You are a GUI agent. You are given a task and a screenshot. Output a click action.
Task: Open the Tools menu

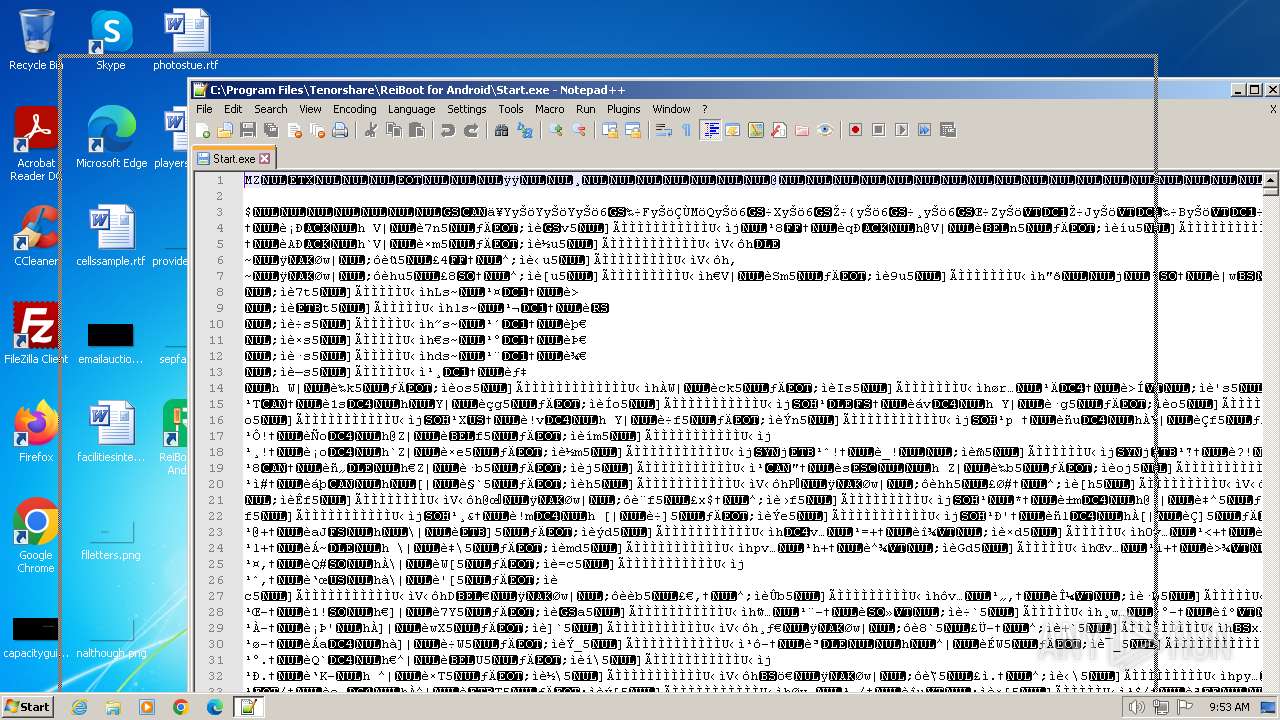[511, 109]
